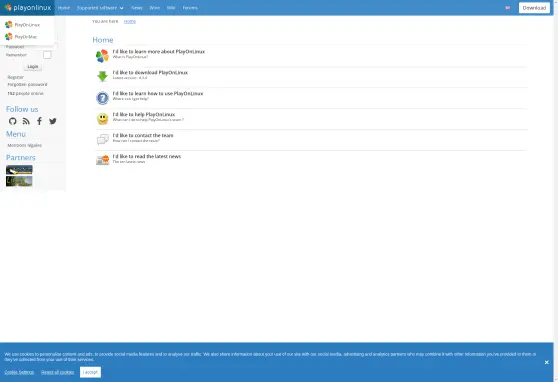Image resolution: width=558 pixels, height=382 pixels.
Task: Open 'I'd like to read the latest news'
Action: coord(147,157)
